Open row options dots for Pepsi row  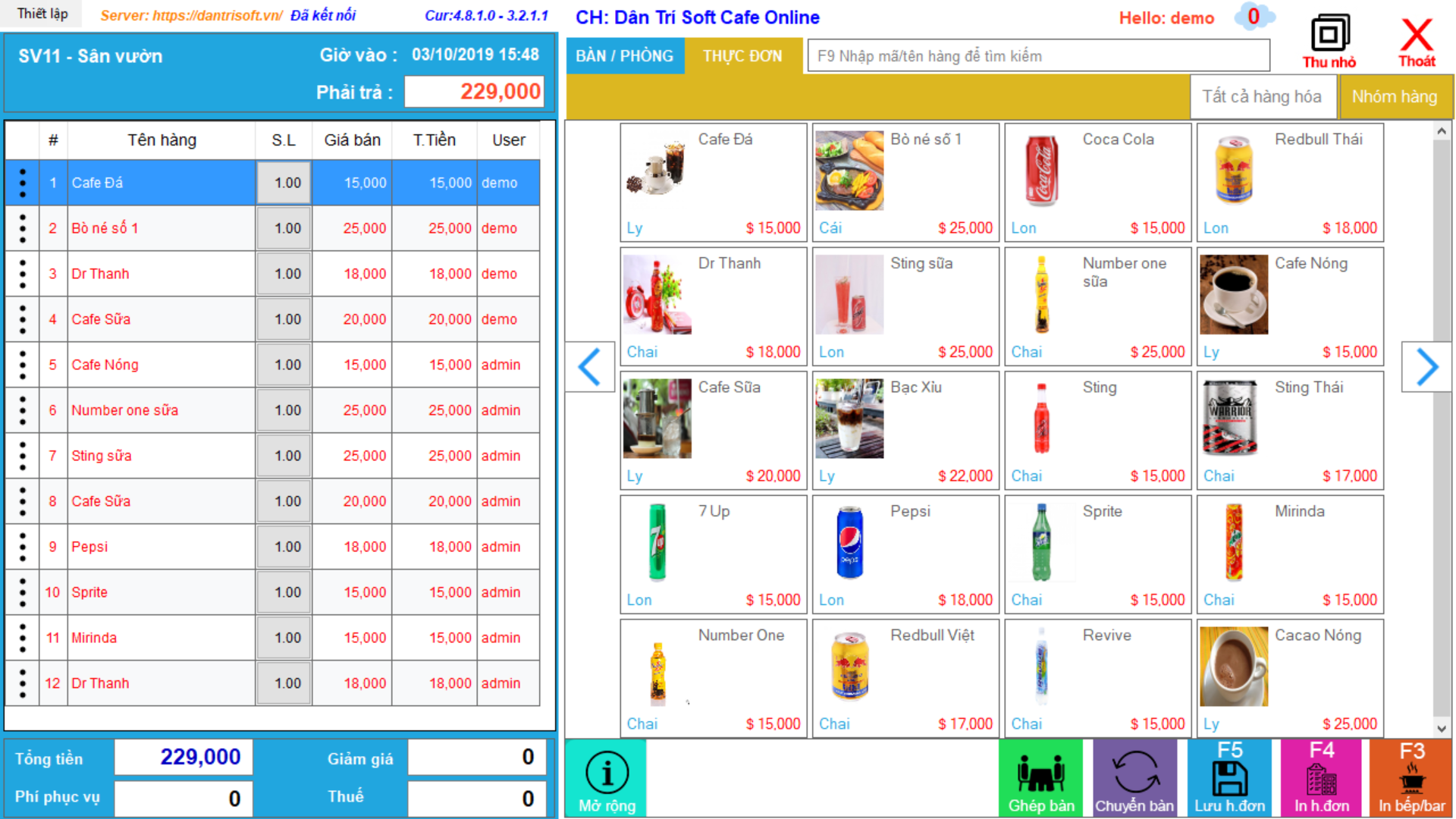22,547
